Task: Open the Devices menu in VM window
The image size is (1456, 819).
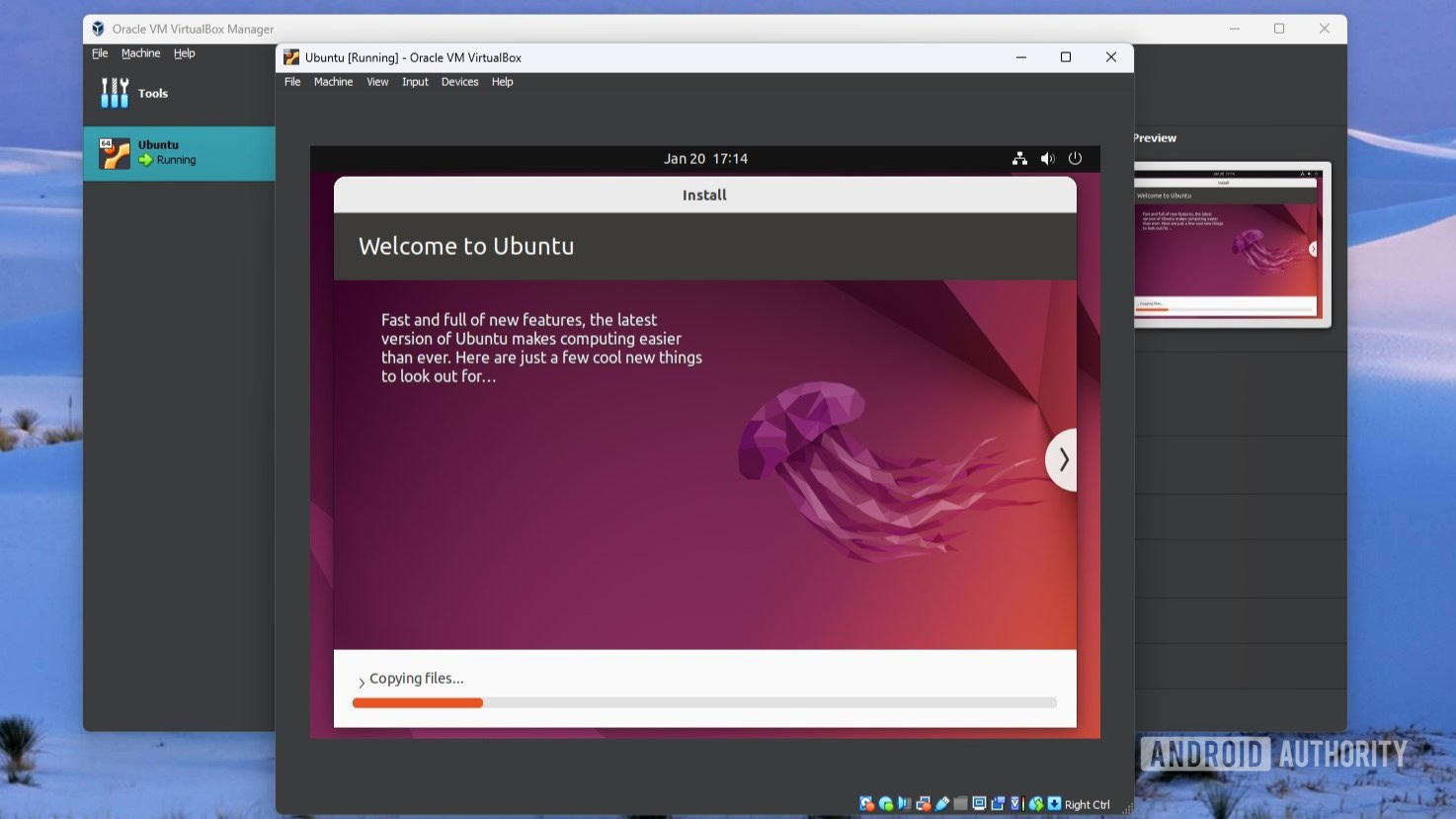Action: (459, 82)
